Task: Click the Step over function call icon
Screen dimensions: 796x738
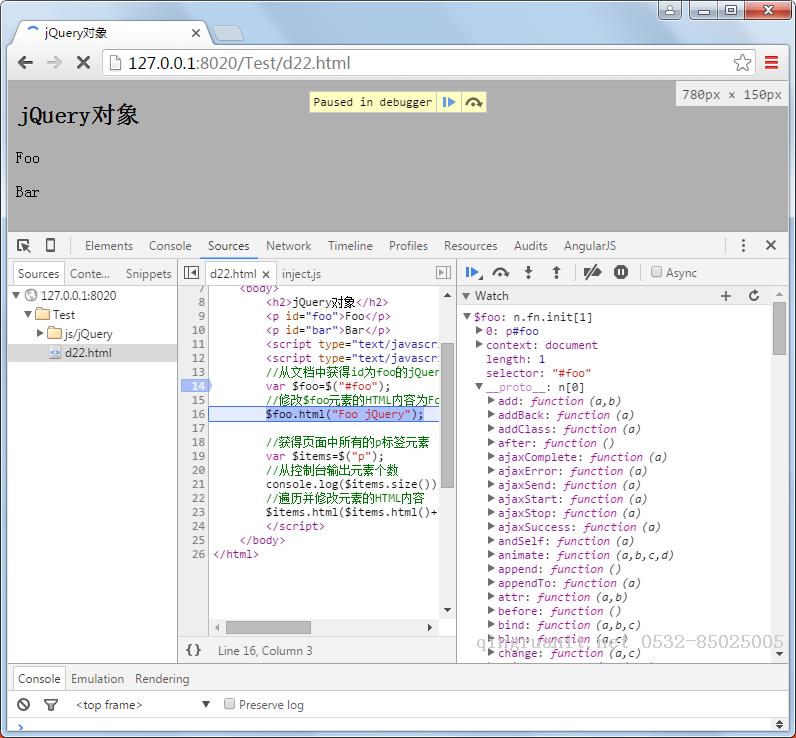Action: [501, 272]
